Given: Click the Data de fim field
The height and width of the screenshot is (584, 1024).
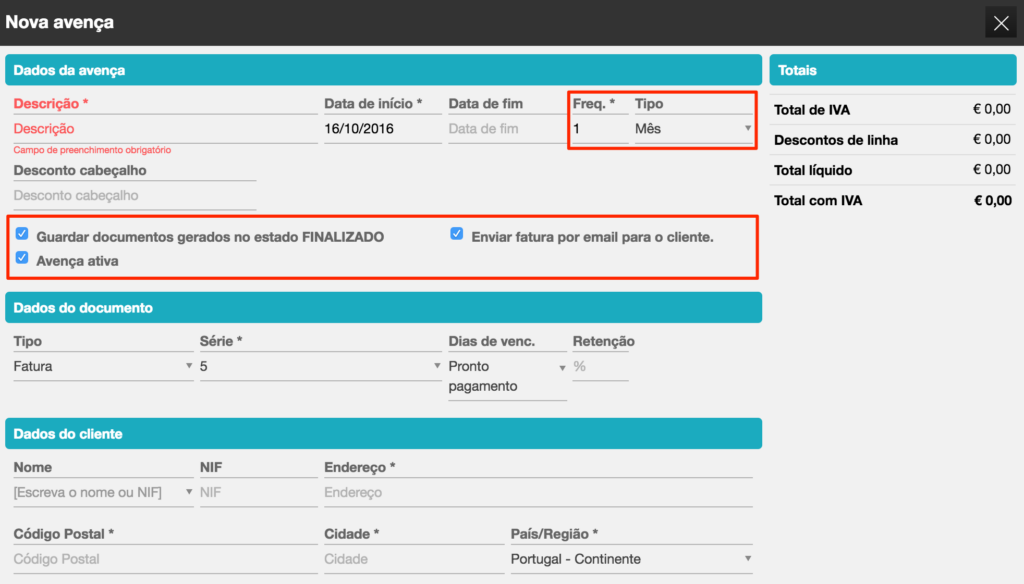Looking at the screenshot, I should coord(507,129).
